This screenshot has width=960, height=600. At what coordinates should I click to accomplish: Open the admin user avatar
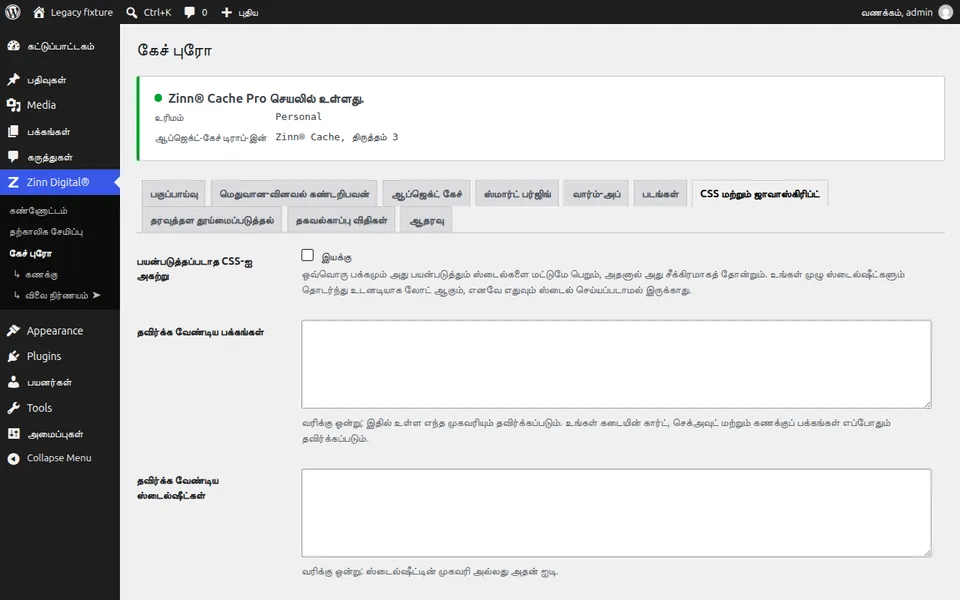(x=946, y=12)
